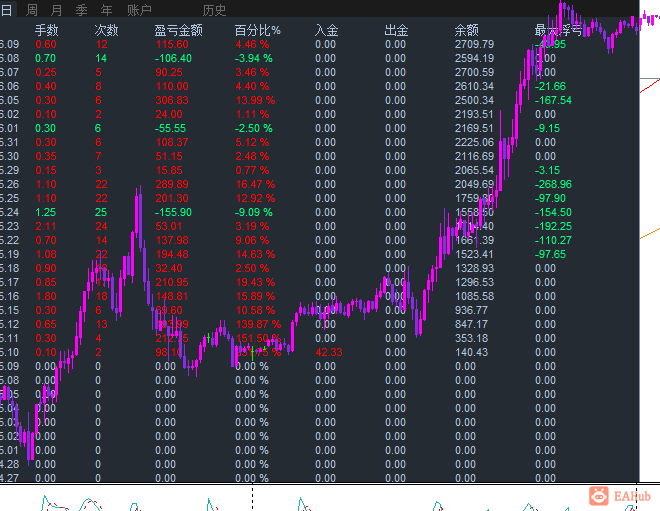Click lot size 1.08
Viewport: 660px width, 511px height.
tap(46, 254)
